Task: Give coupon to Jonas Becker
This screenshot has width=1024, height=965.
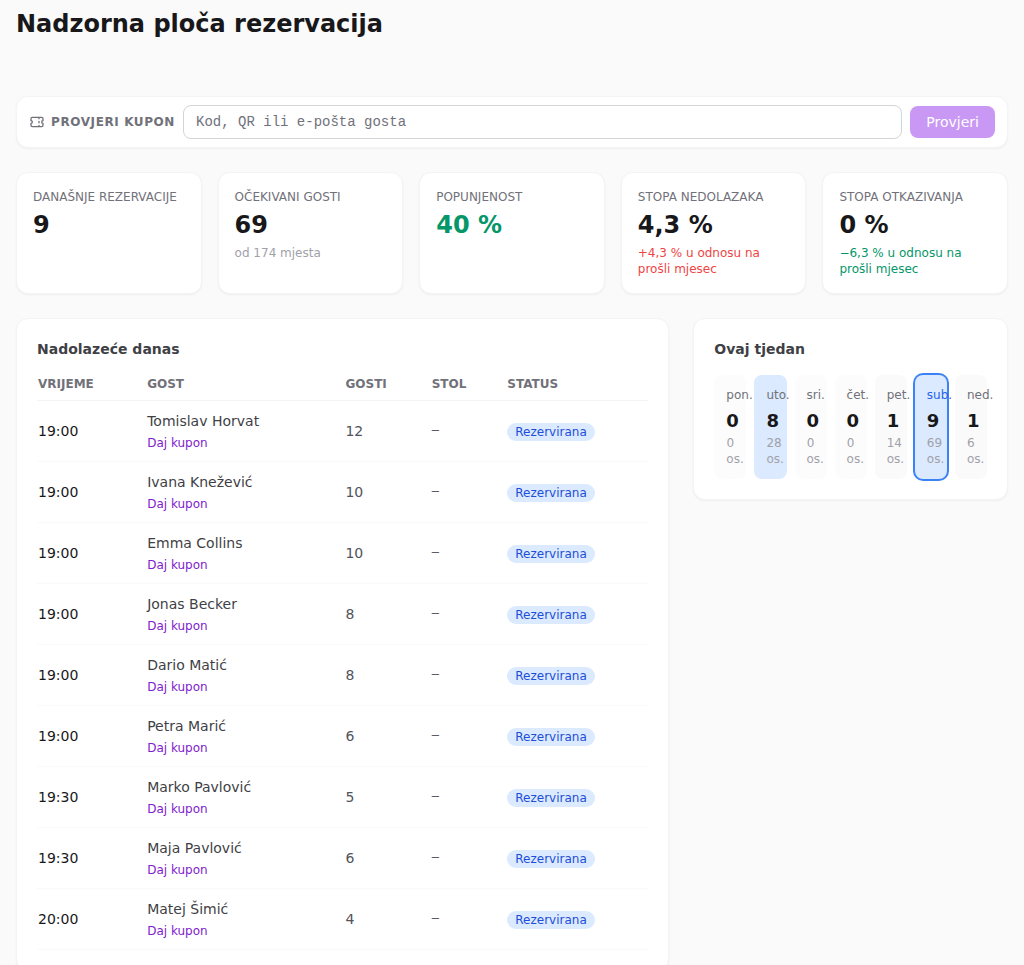Action: tap(177, 625)
